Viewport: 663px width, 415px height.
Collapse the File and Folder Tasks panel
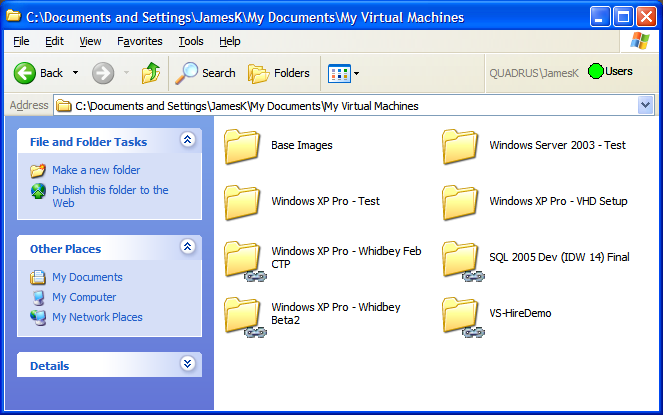[188, 139]
